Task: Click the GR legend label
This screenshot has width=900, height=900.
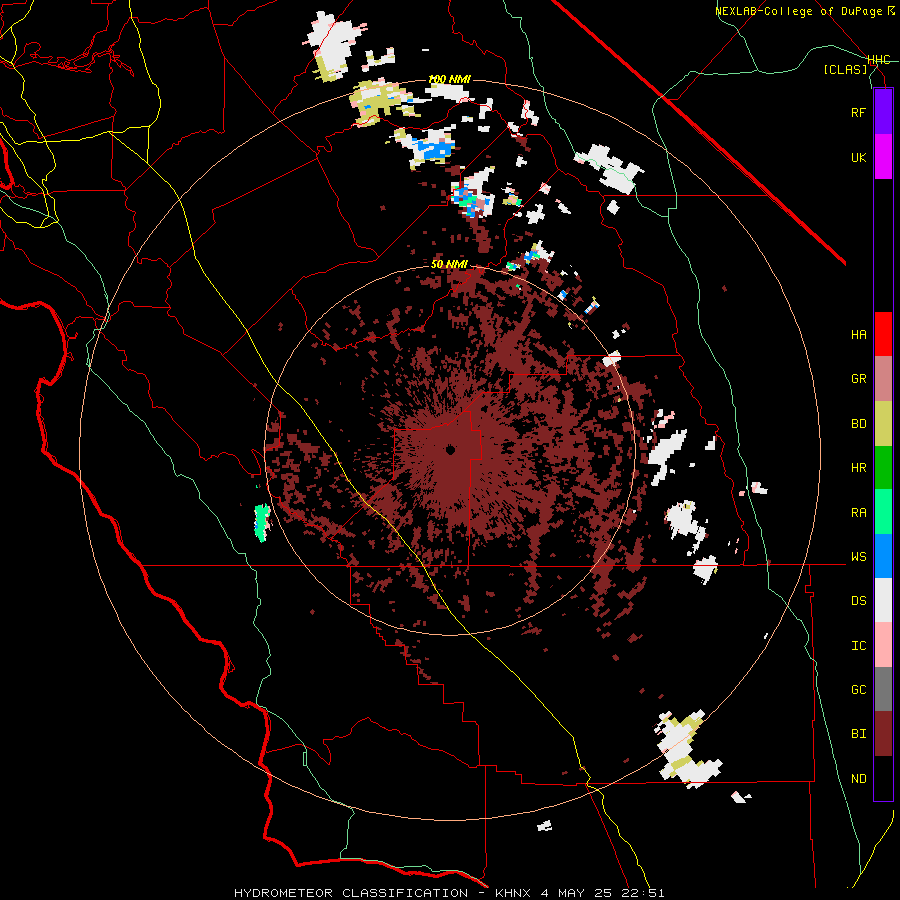Action: click(x=858, y=379)
